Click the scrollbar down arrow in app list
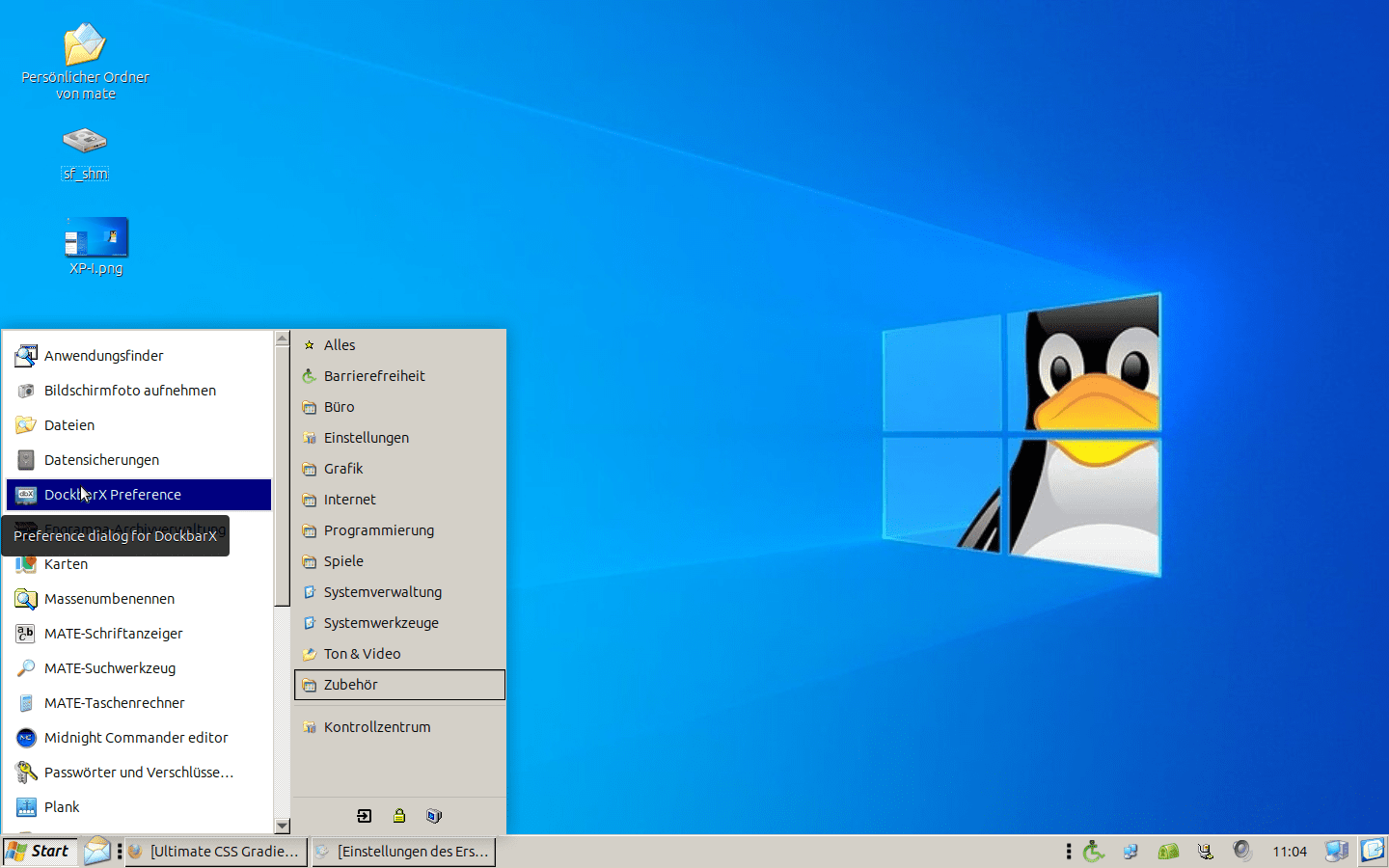 click(283, 827)
